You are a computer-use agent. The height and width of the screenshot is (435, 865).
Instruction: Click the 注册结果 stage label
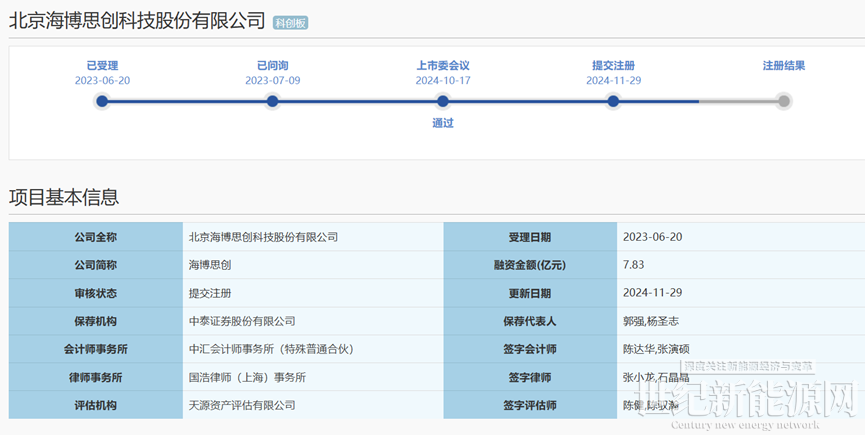coord(784,66)
